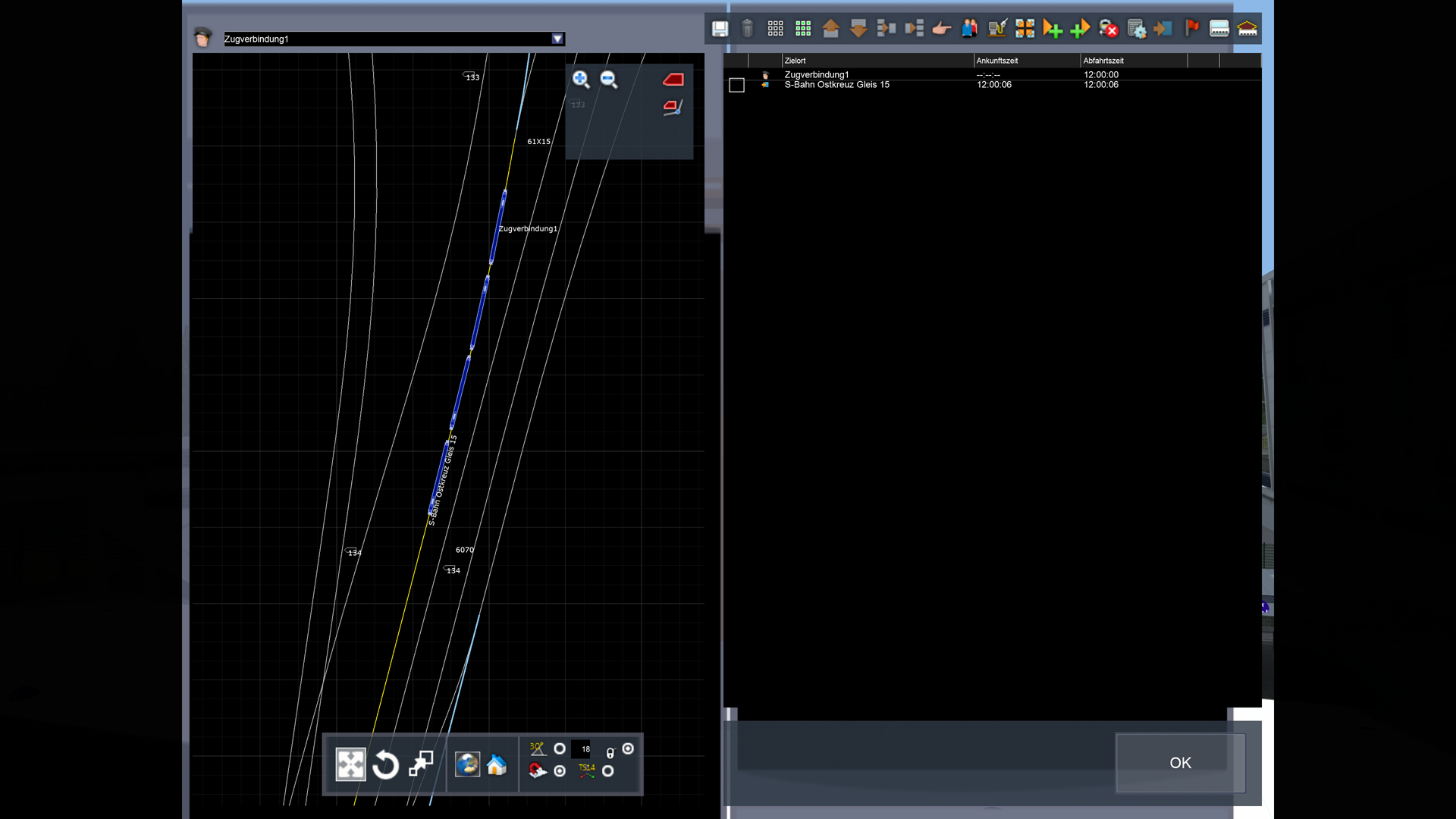Remove the instruction with the red X icon

pos(1108,29)
